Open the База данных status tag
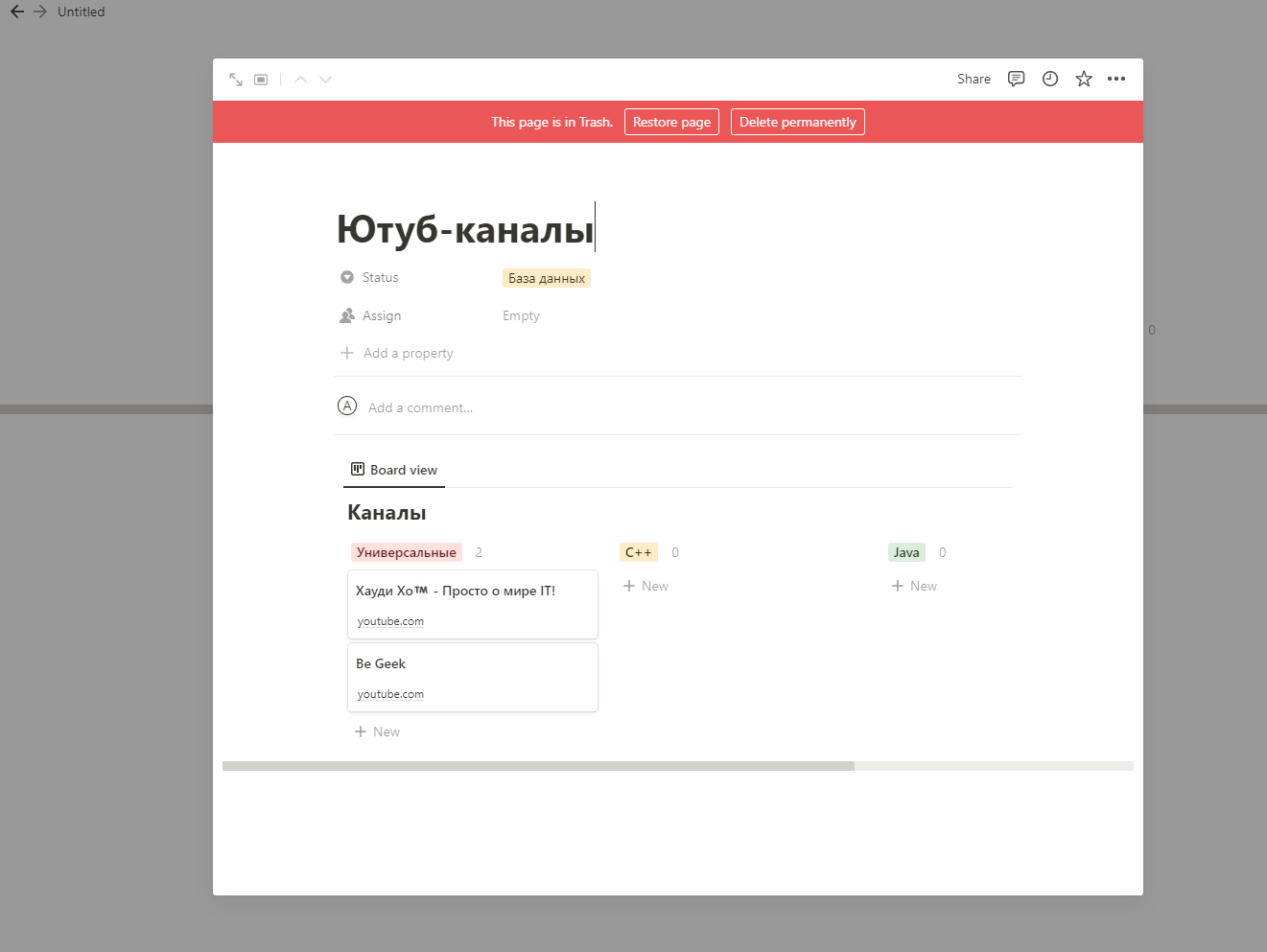 [x=547, y=278]
